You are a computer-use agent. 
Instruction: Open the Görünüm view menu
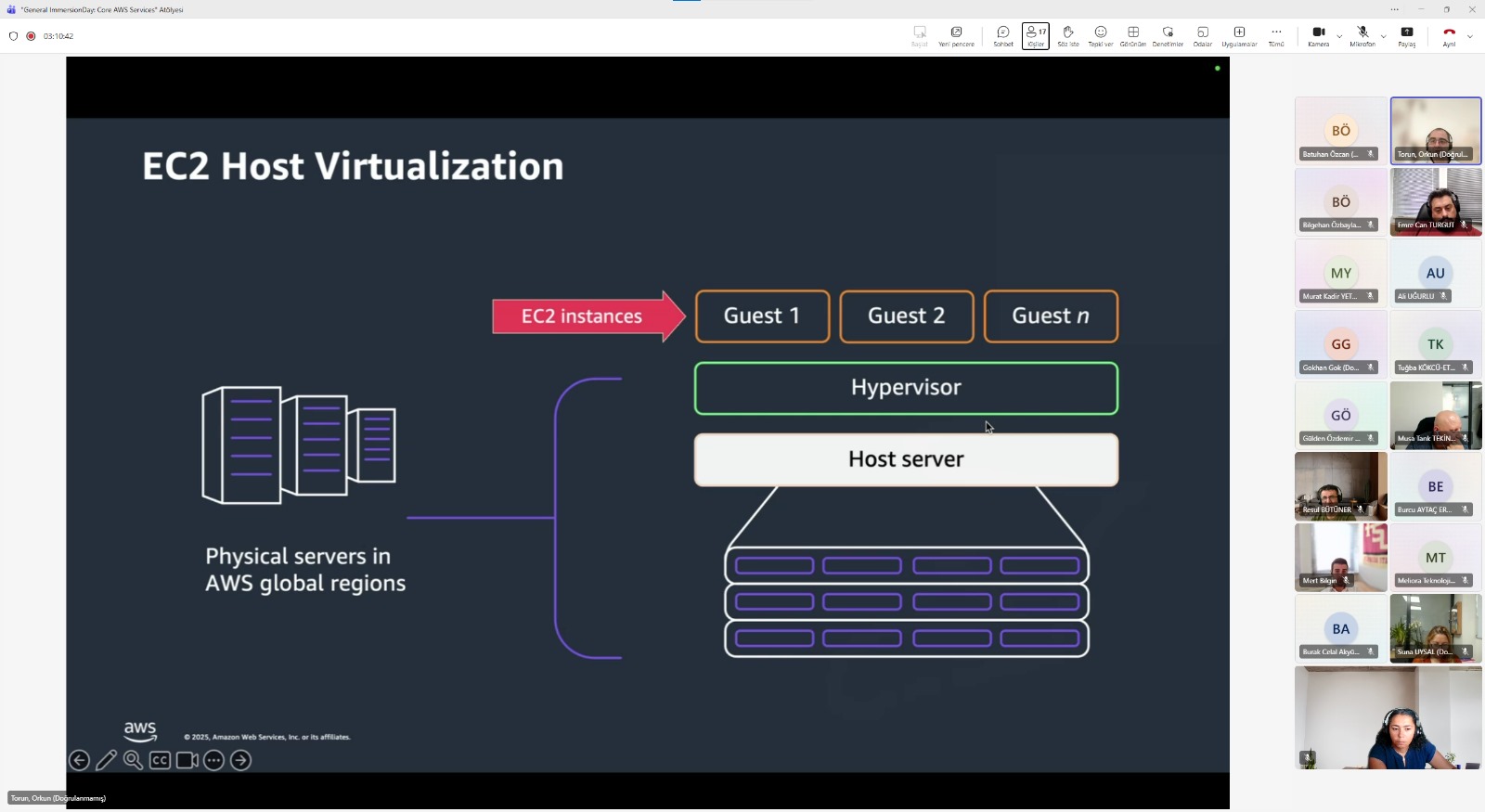pyautogui.click(x=1133, y=35)
